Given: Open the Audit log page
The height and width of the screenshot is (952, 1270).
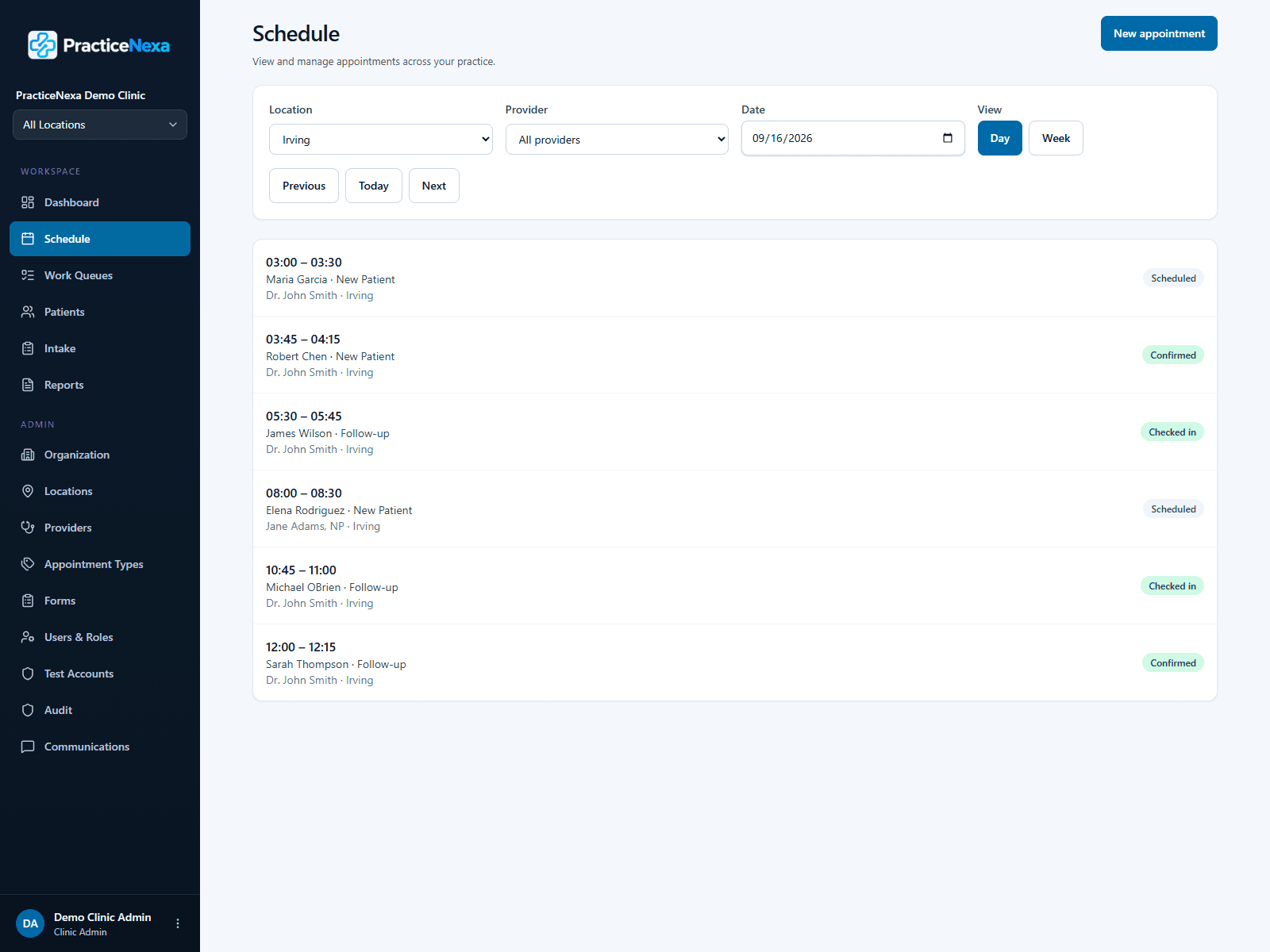Looking at the screenshot, I should coord(100,710).
